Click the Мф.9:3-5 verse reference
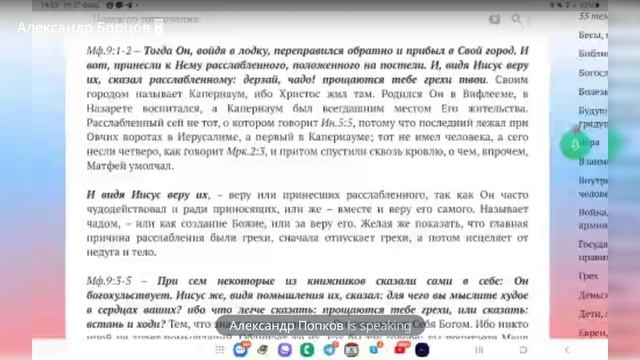 click(x=109, y=281)
